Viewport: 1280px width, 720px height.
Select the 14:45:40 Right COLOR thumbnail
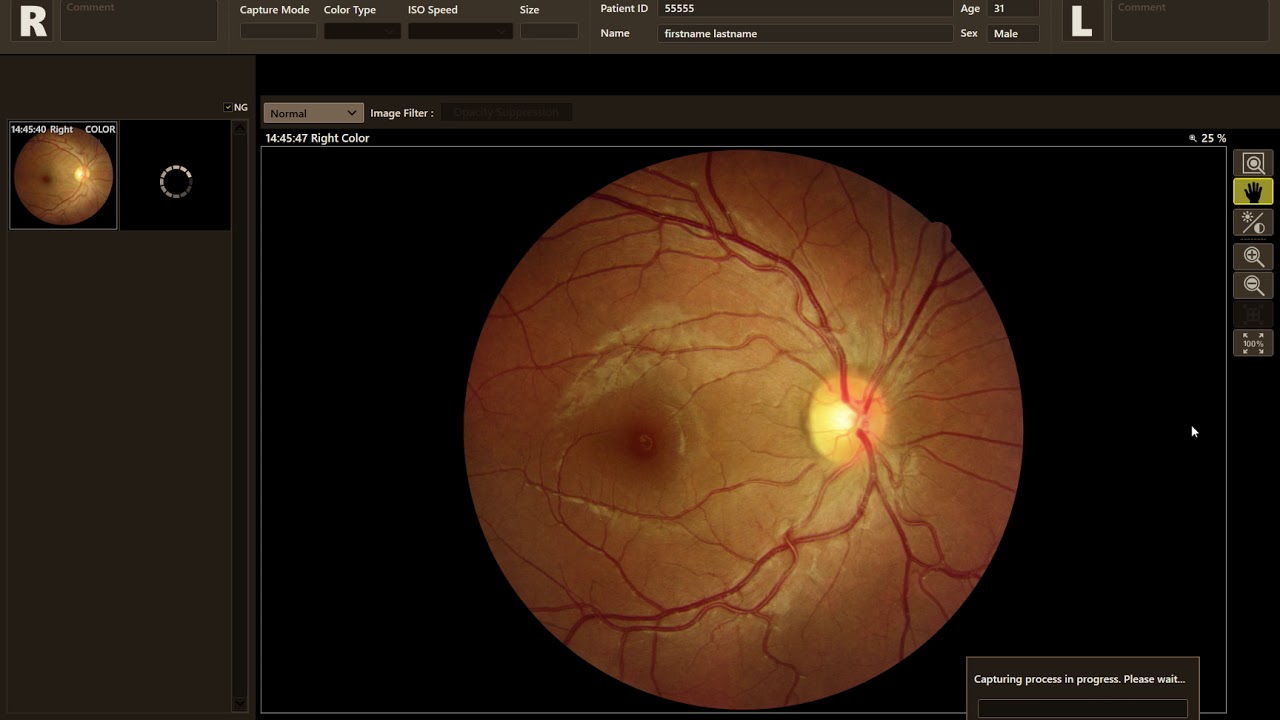click(63, 175)
